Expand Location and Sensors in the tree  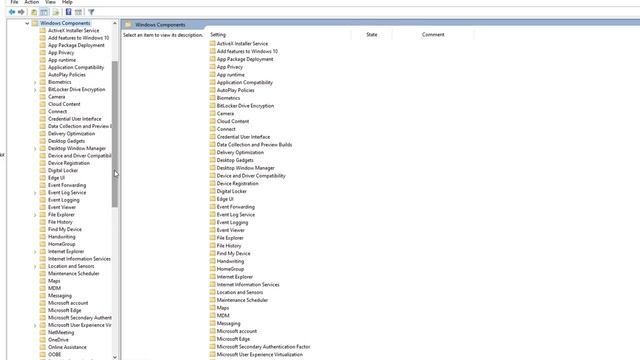(x=35, y=267)
